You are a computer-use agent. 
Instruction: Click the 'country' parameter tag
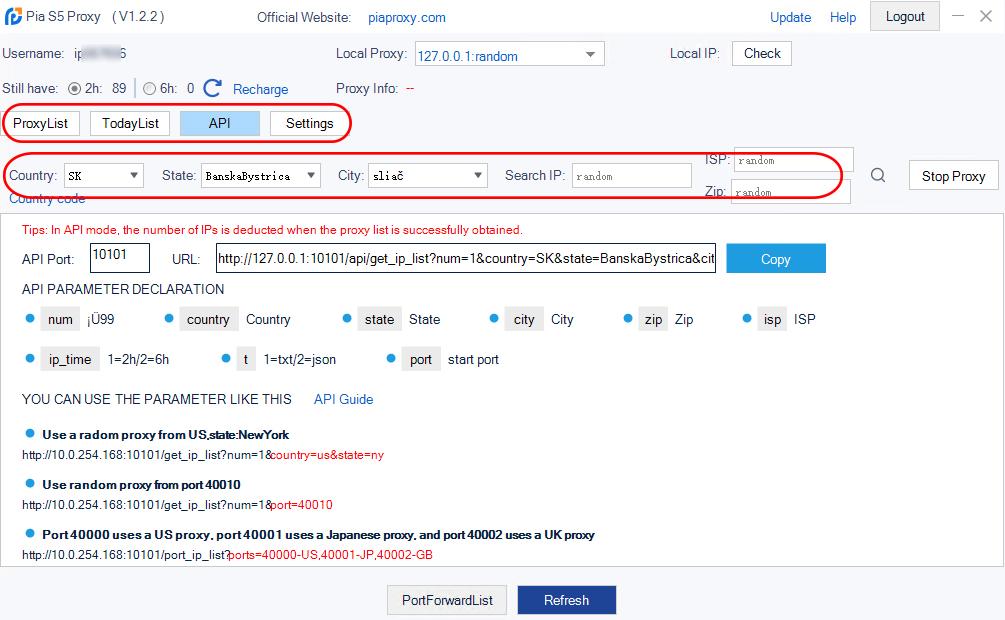(x=208, y=319)
